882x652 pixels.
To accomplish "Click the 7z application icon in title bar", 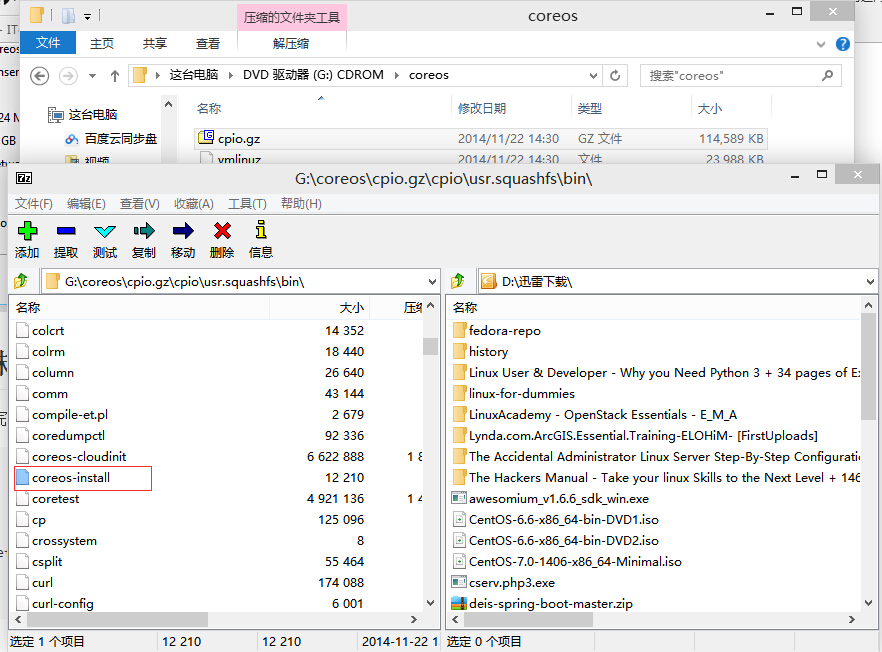I will coord(24,178).
